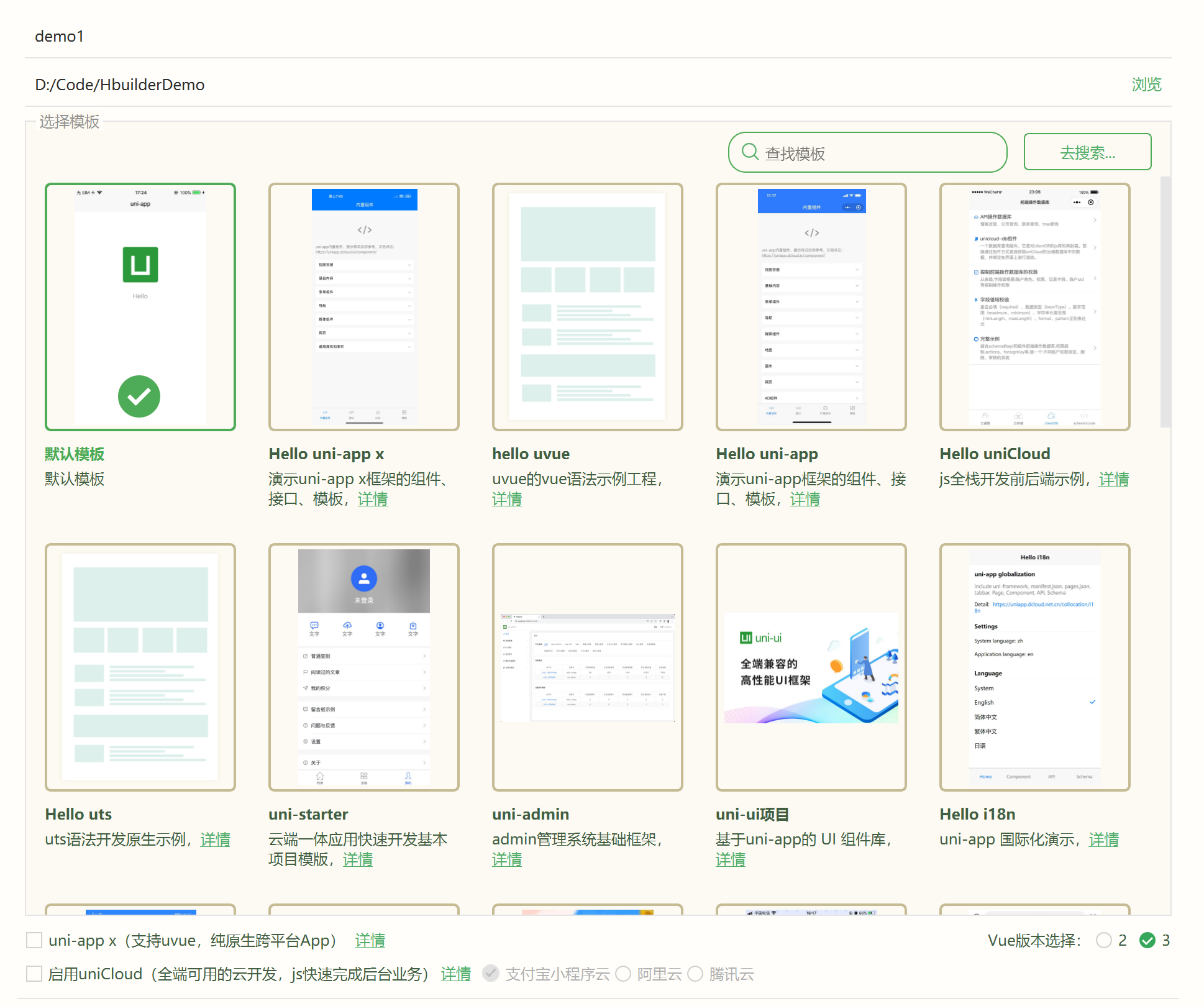The width and height of the screenshot is (1204, 1006).
Task: Open 详情 link for Hello uni-app
Action: (805, 499)
